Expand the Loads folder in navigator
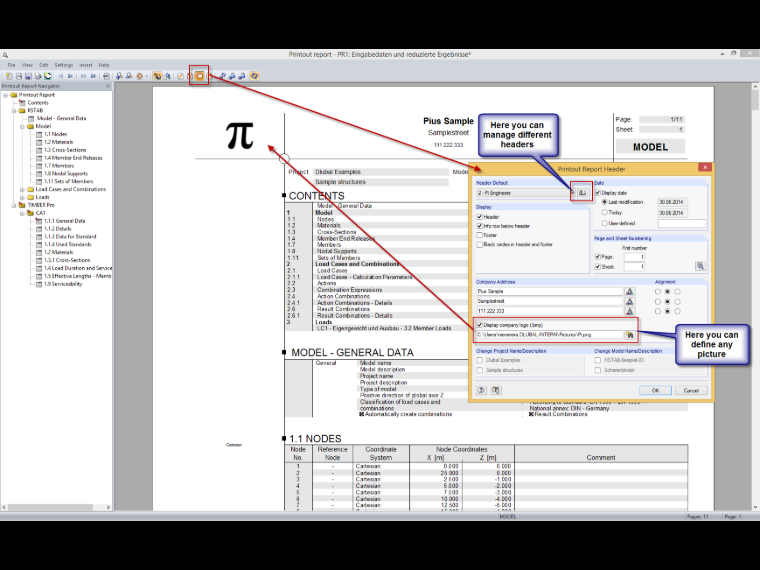The height and width of the screenshot is (570, 760). pos(22,197)
